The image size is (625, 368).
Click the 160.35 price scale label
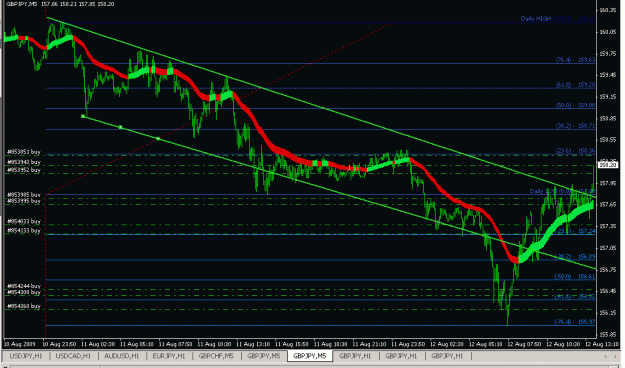(x=608, y=10)
